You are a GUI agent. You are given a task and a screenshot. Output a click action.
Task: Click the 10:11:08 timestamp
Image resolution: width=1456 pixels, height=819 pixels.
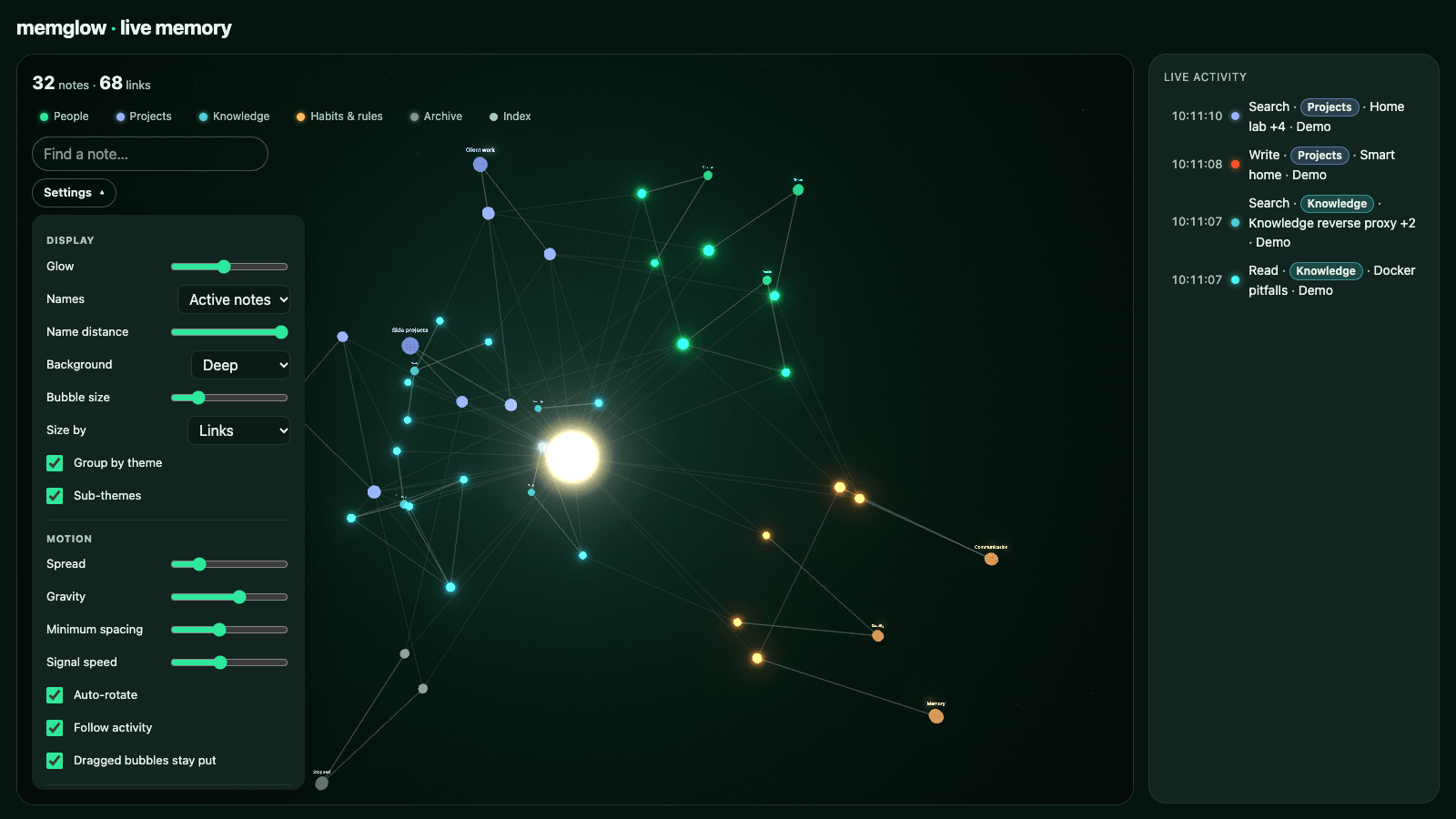point(1197,165)
